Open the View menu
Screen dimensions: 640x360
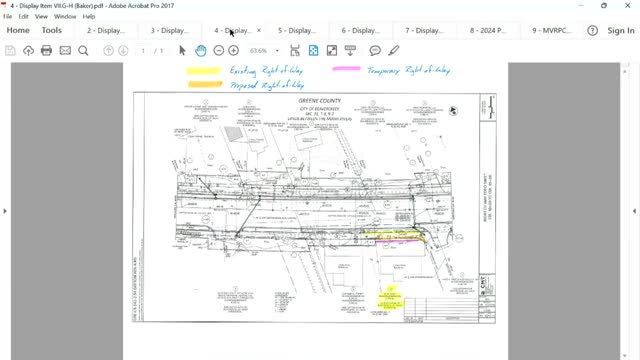click(41, 16)
